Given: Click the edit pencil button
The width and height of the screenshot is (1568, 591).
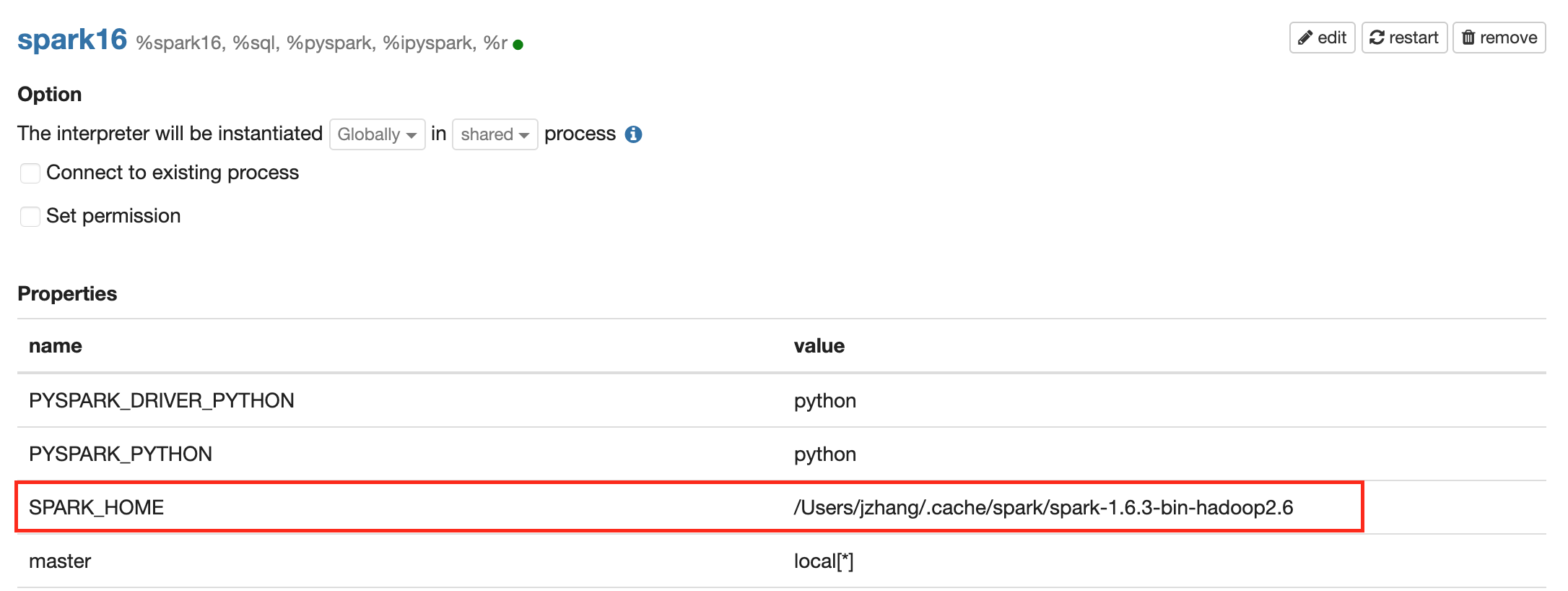Looking at the screenshot, I should [1322, 38].
